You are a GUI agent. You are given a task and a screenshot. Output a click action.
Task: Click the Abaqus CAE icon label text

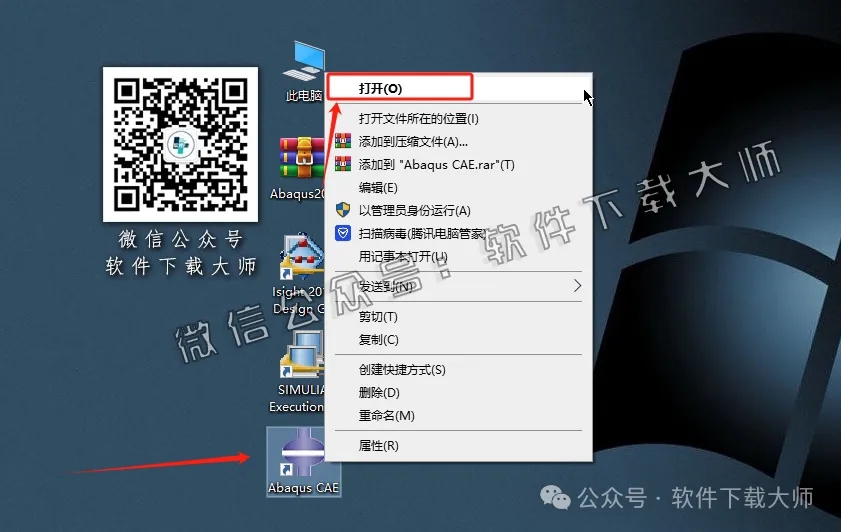pyautogui.click(x=303, y=487)
